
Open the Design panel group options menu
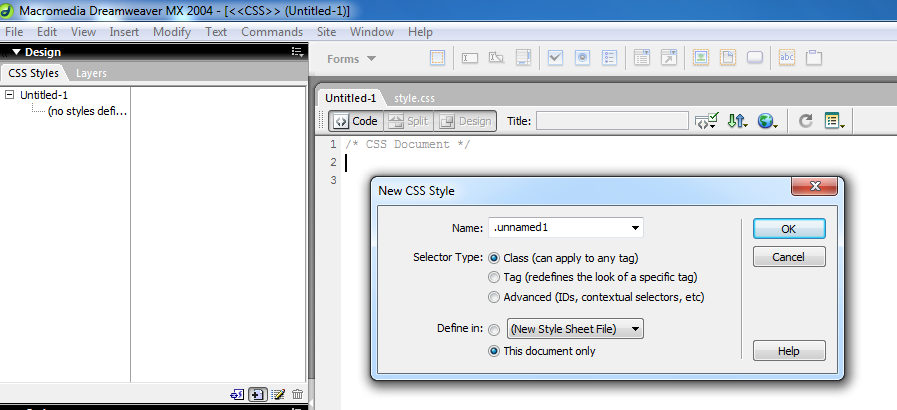[x=297, y=52]
